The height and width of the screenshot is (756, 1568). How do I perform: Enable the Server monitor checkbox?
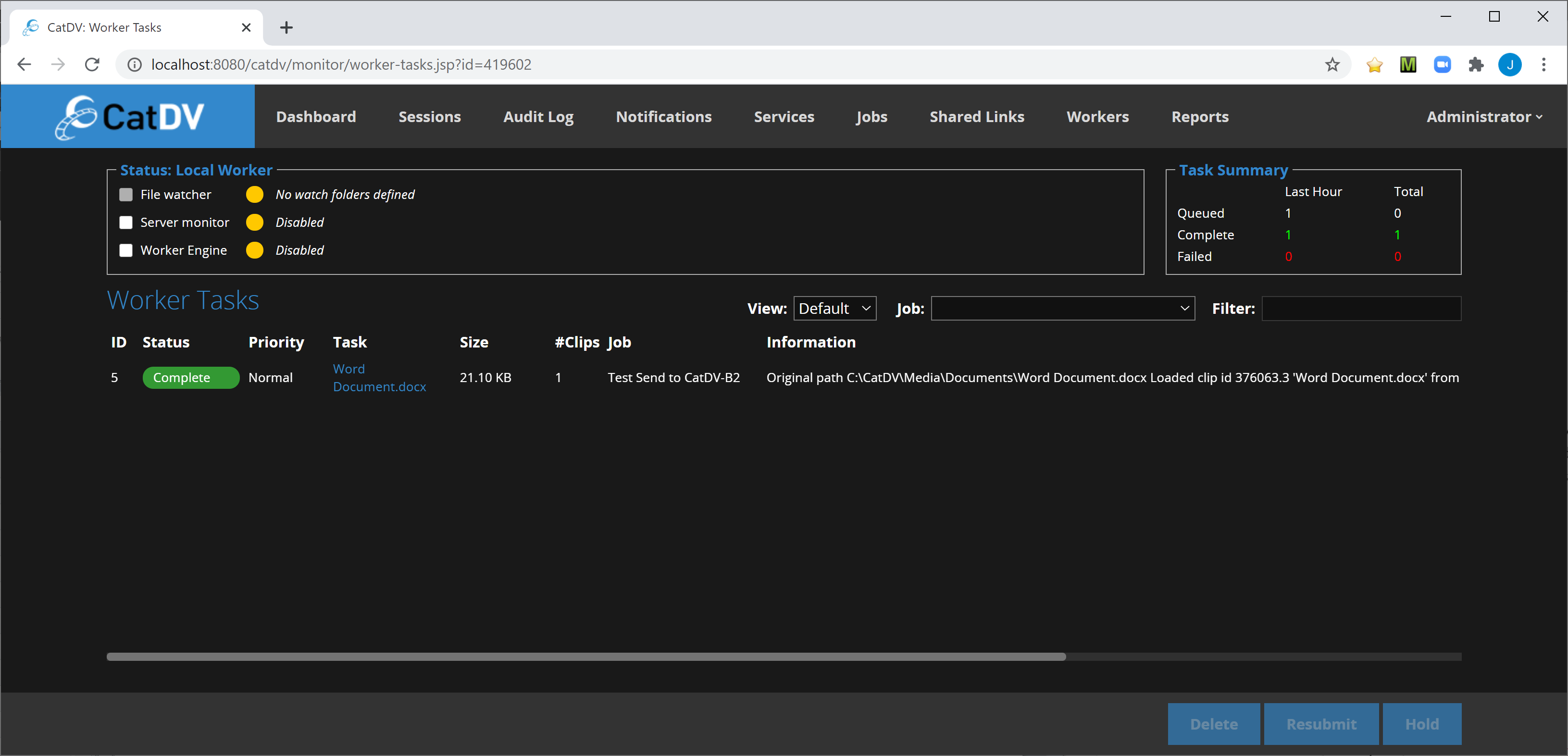point(126,223)
